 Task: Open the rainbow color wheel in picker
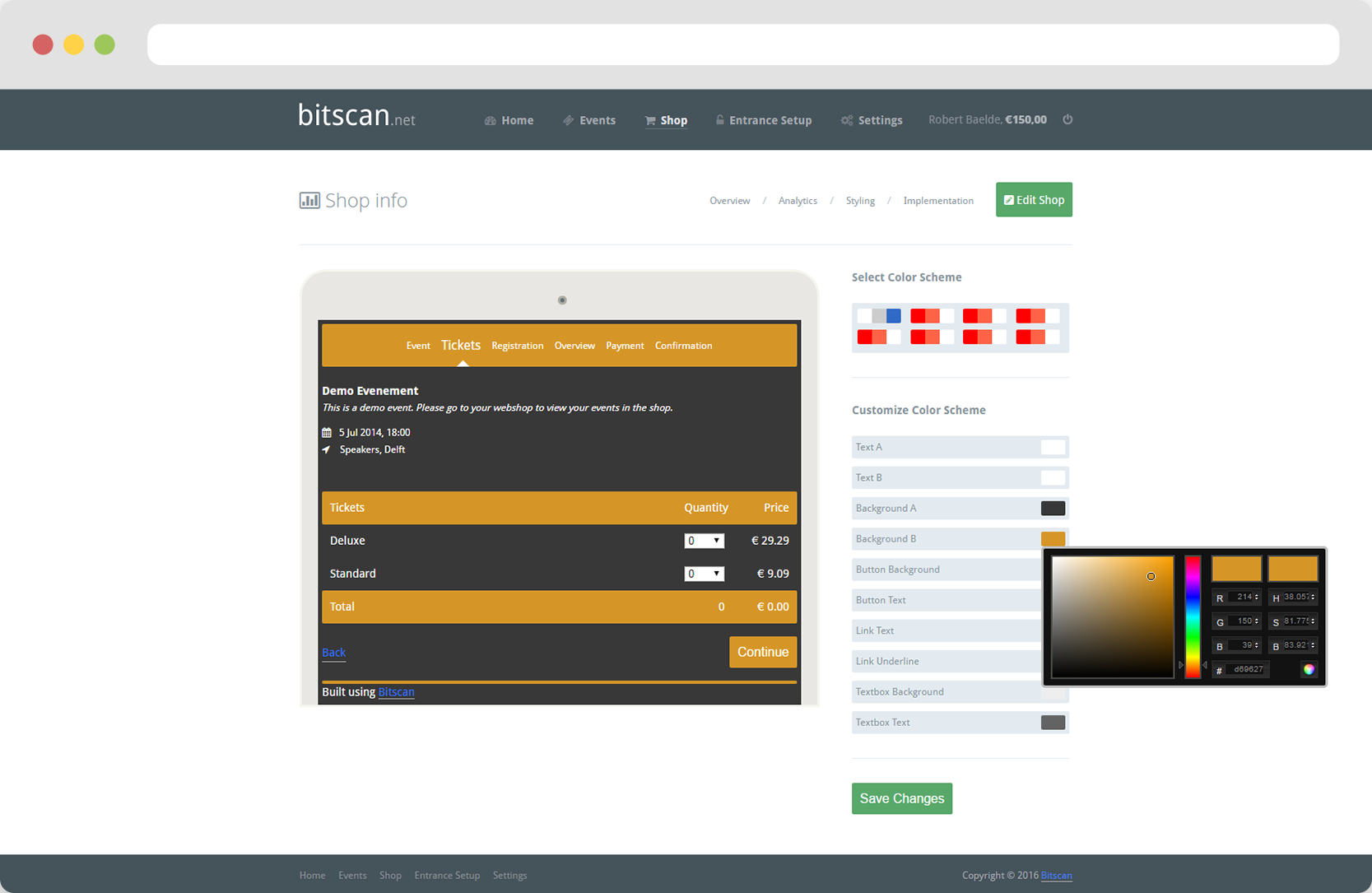pos(1308,669)
